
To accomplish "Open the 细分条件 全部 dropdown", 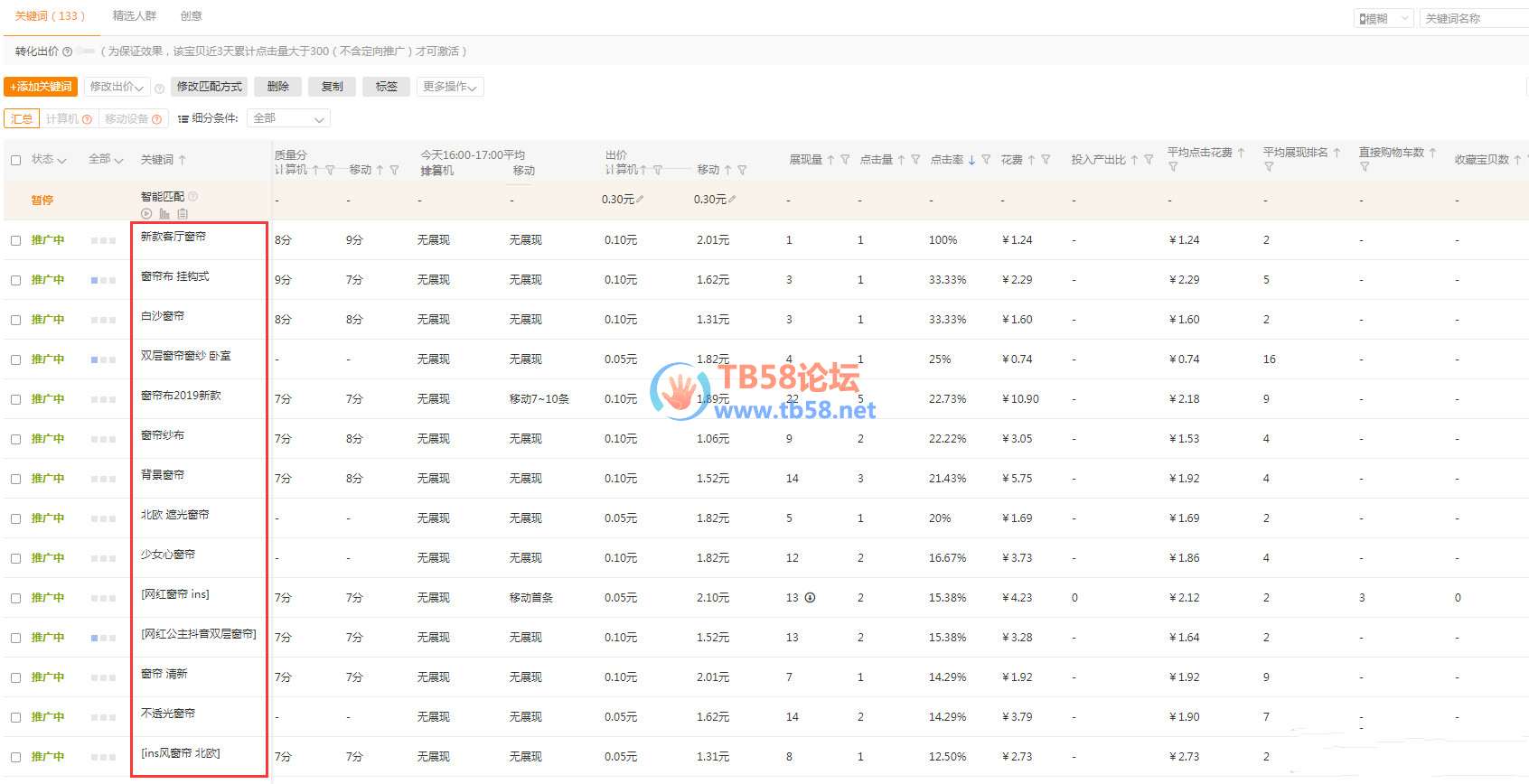I will click(x=288, y=118).
